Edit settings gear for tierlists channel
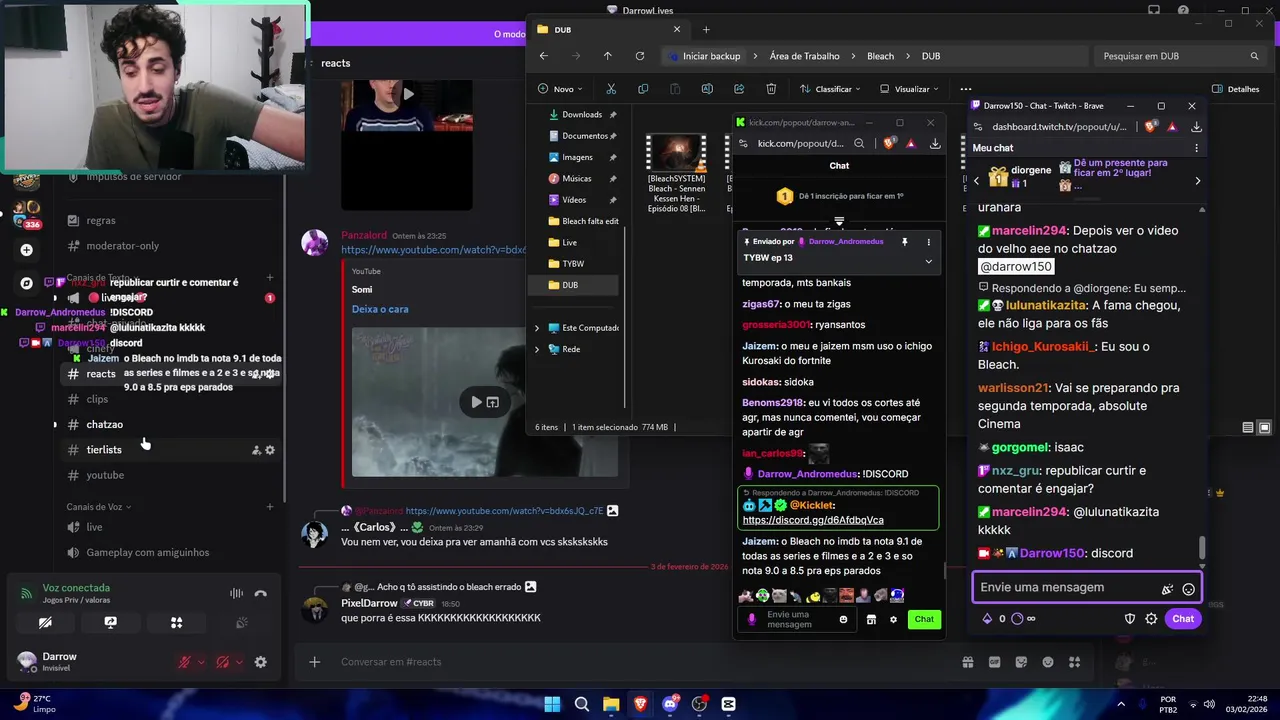 tap(270, 450)
